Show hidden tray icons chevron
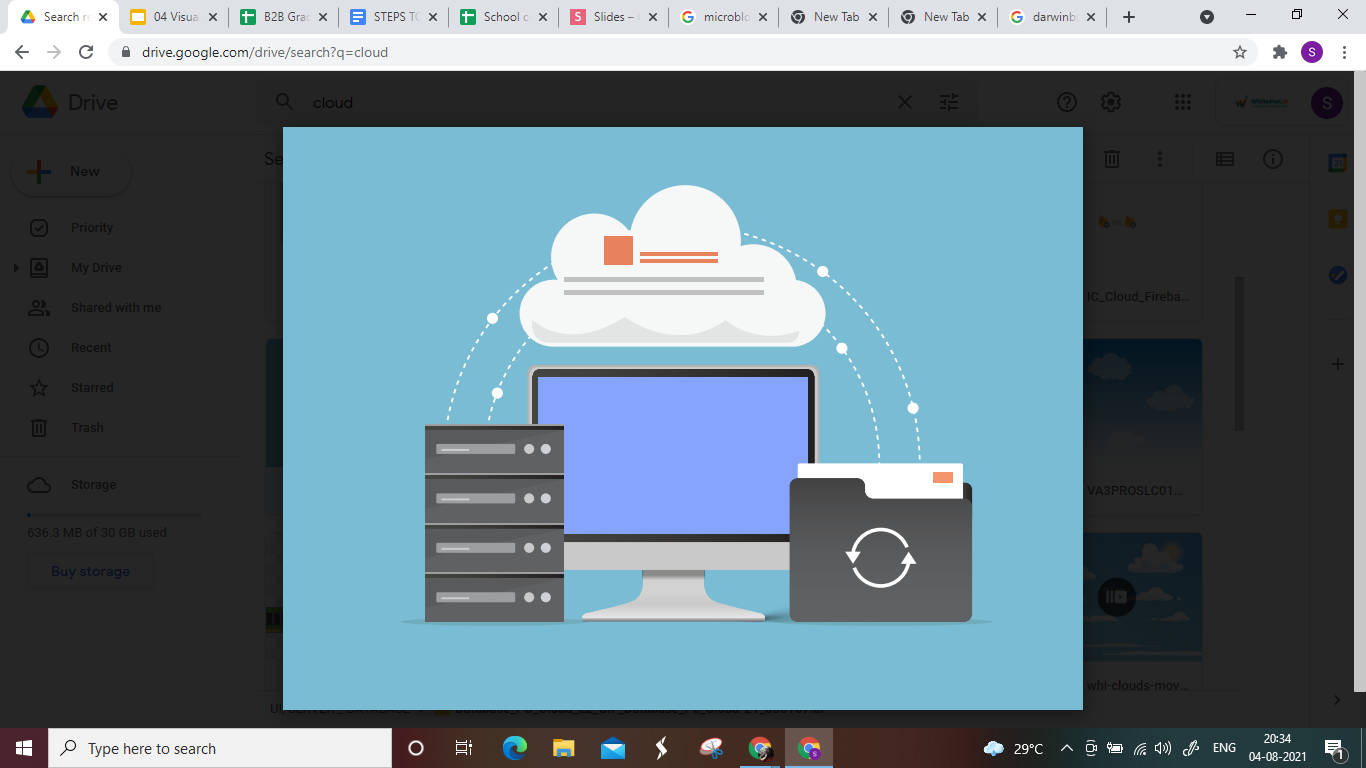 1067,748
